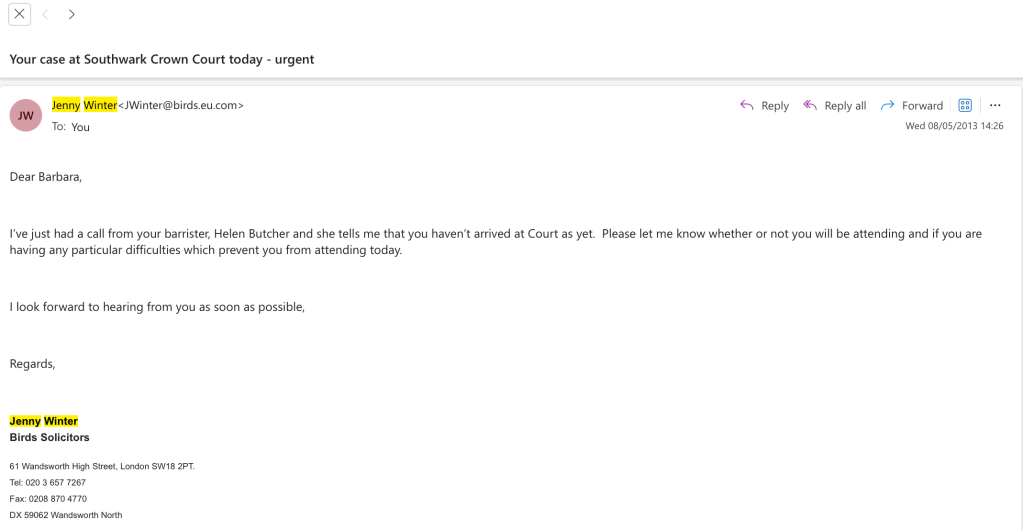Click the purple Reply arrow icon
The width and height of the screenshot is (1023, 530).
(x=746, y=105)
